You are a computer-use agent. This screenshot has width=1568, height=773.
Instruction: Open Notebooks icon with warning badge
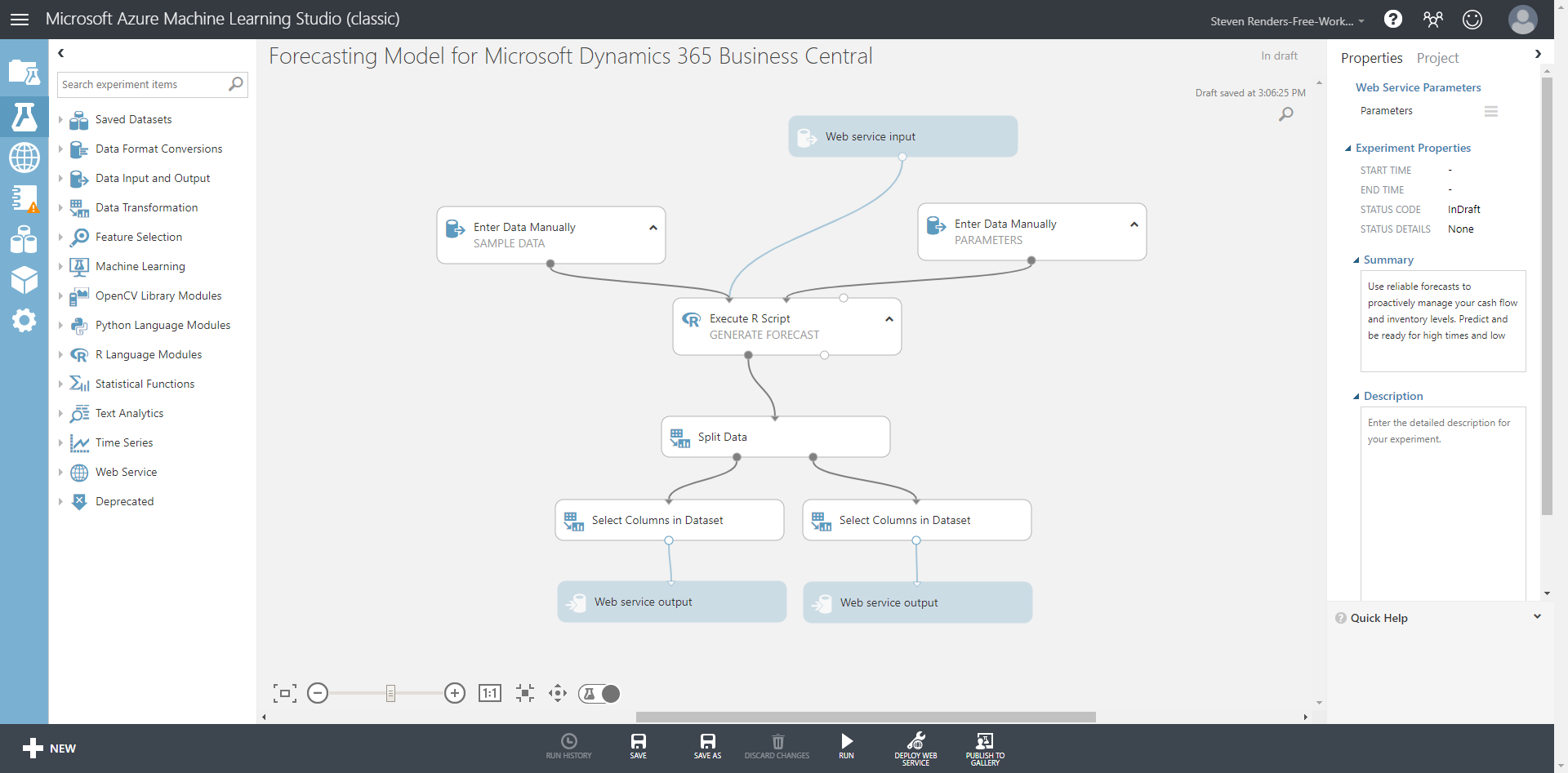click(24, 198)
